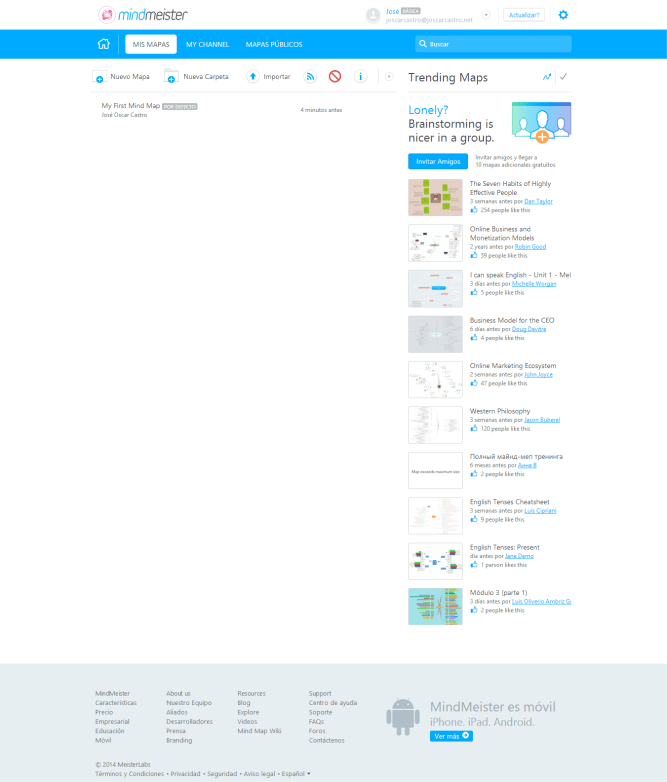Click the Invitar Amigos button
This screenshot has width=667, height=782.
438,162
